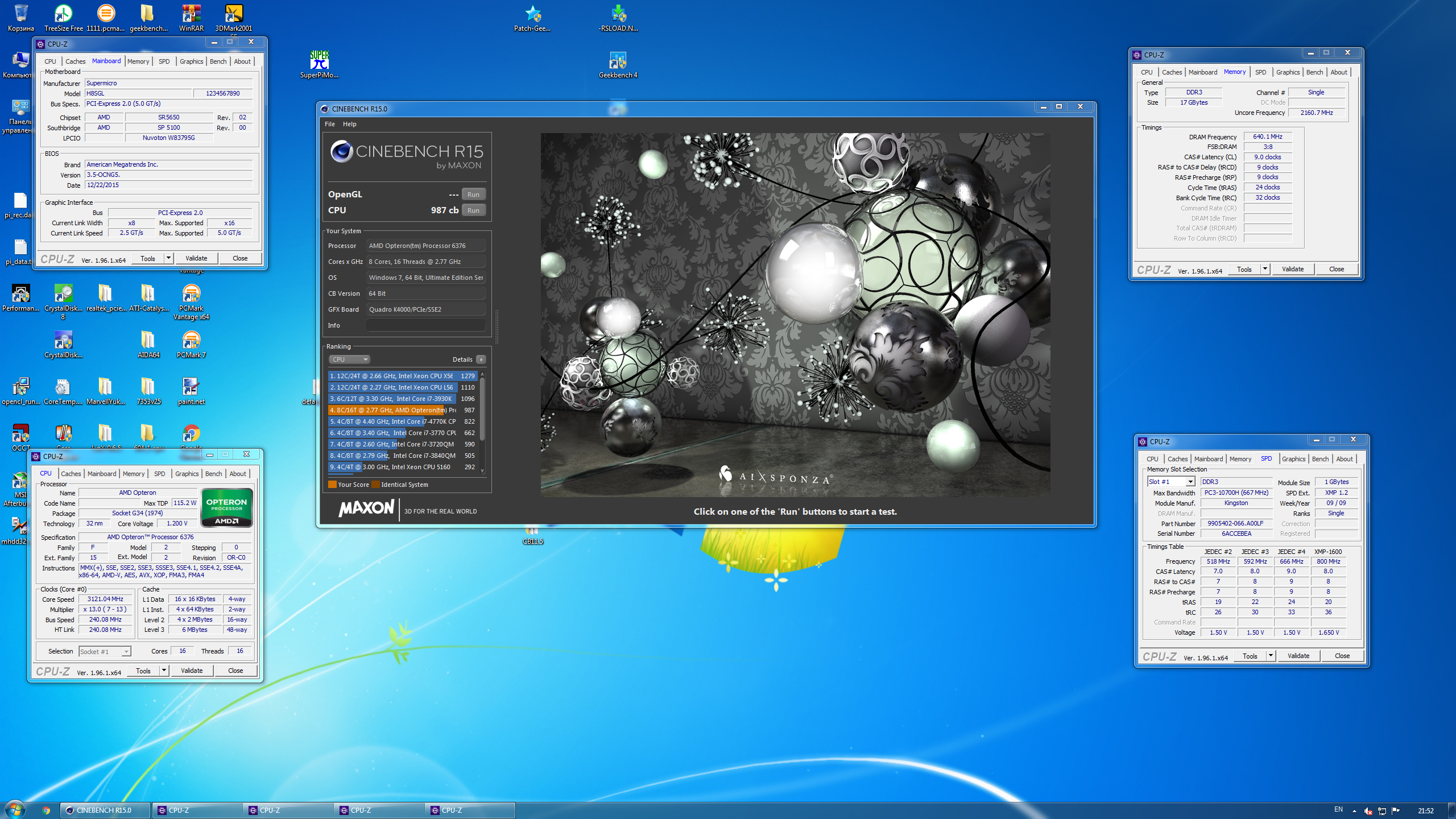Image resolution: width=1456 pixels, height=819 pixels.
Task: Launch PCMark Vantage x64 shortcut
Action: tap(191, 301)
